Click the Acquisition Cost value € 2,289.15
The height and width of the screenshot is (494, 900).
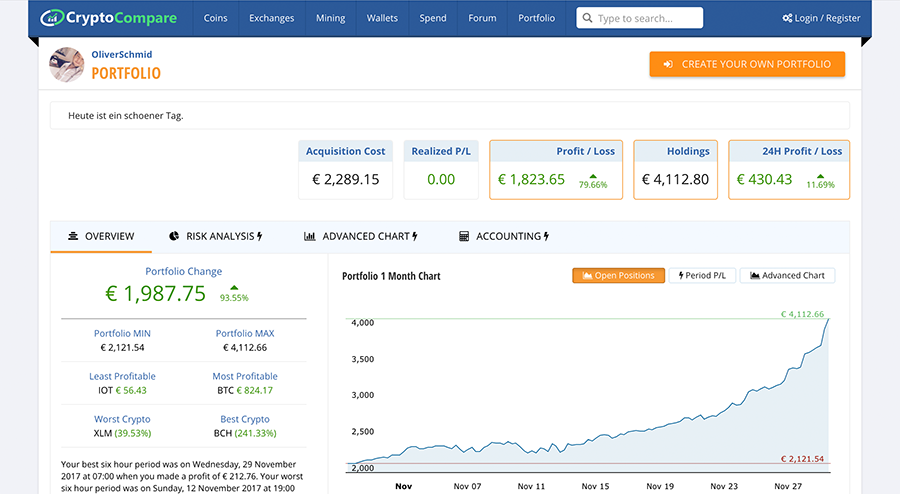[346, 180]
